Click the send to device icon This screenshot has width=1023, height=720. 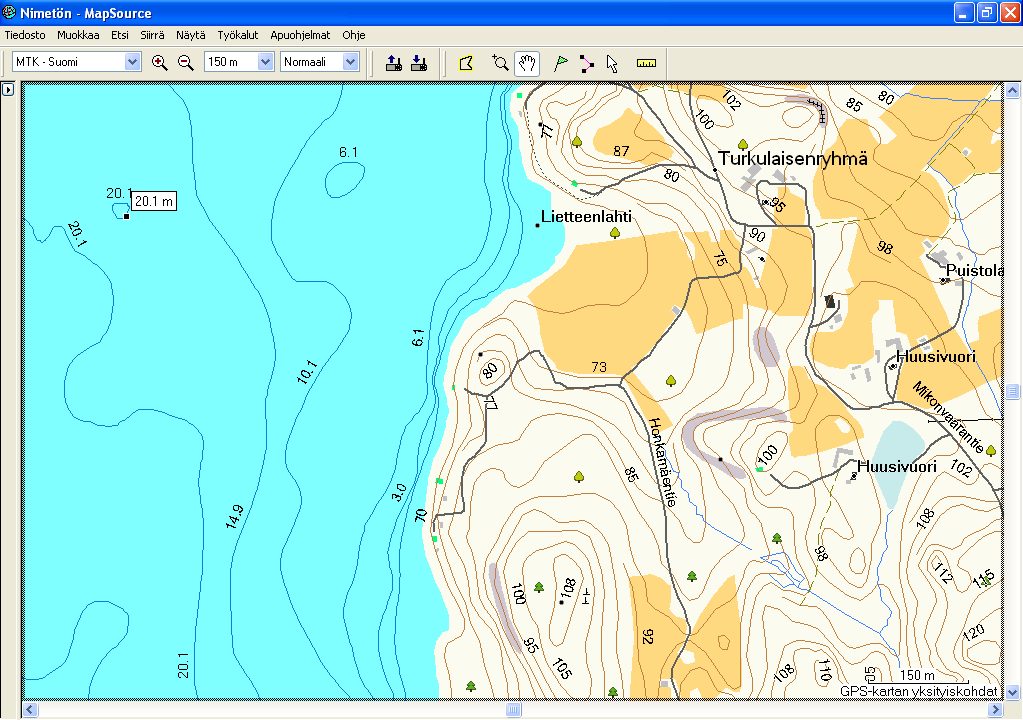tap(394, 62)
